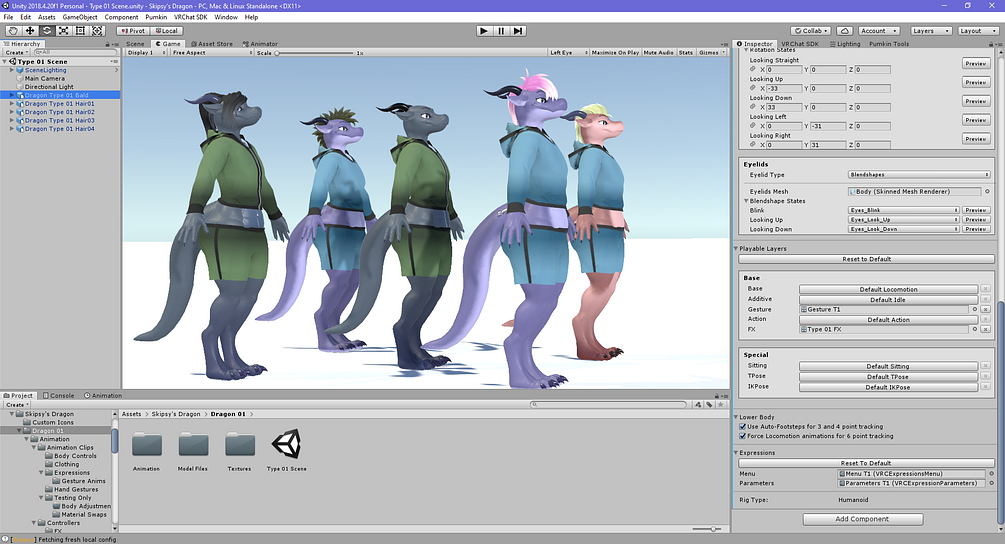Open the Display 1 dropdown
1005x544 pixels.
[x=147, y=53]
